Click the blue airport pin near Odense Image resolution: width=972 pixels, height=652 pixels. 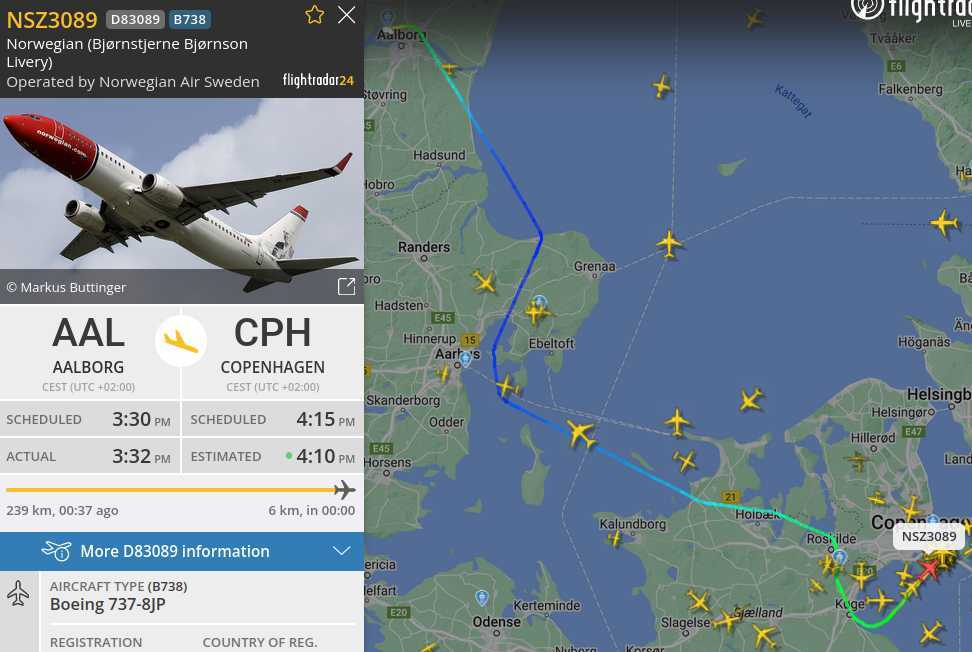pyautogui.click(x=482, y=597)
